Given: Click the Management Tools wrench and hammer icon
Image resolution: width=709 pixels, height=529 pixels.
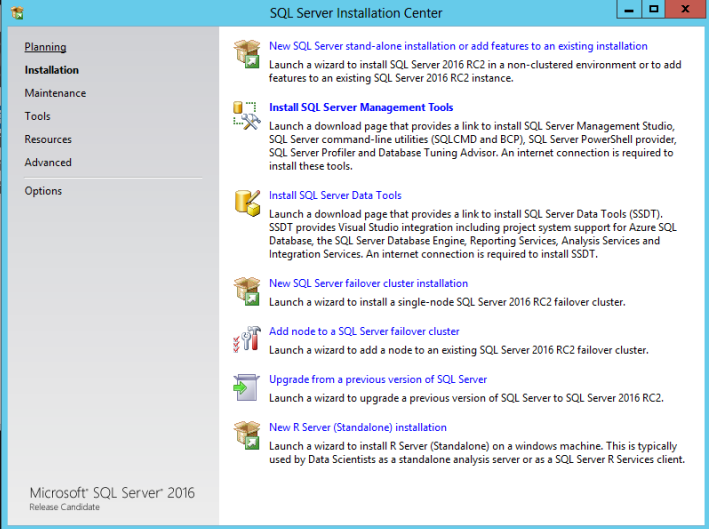Looking at the screenshot, I should tap(247, 115).
